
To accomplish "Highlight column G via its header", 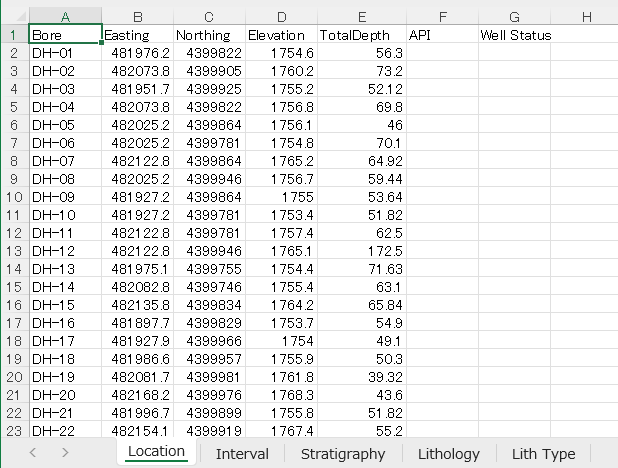I will coord(514,17).
